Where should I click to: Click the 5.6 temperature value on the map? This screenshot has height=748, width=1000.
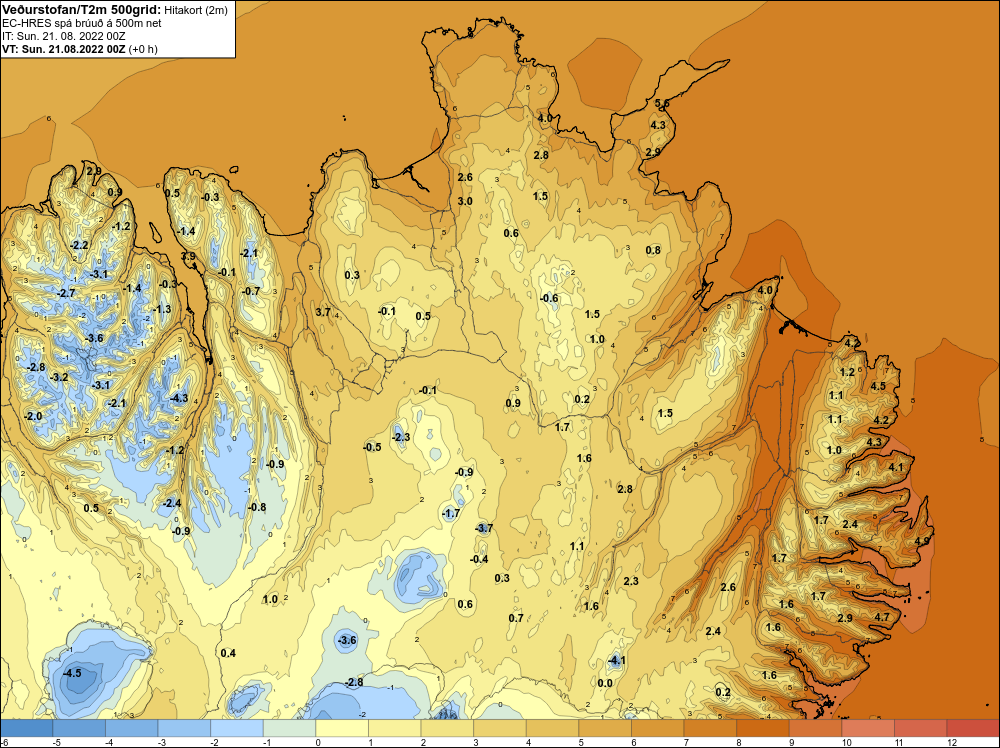tap(662, 103)
